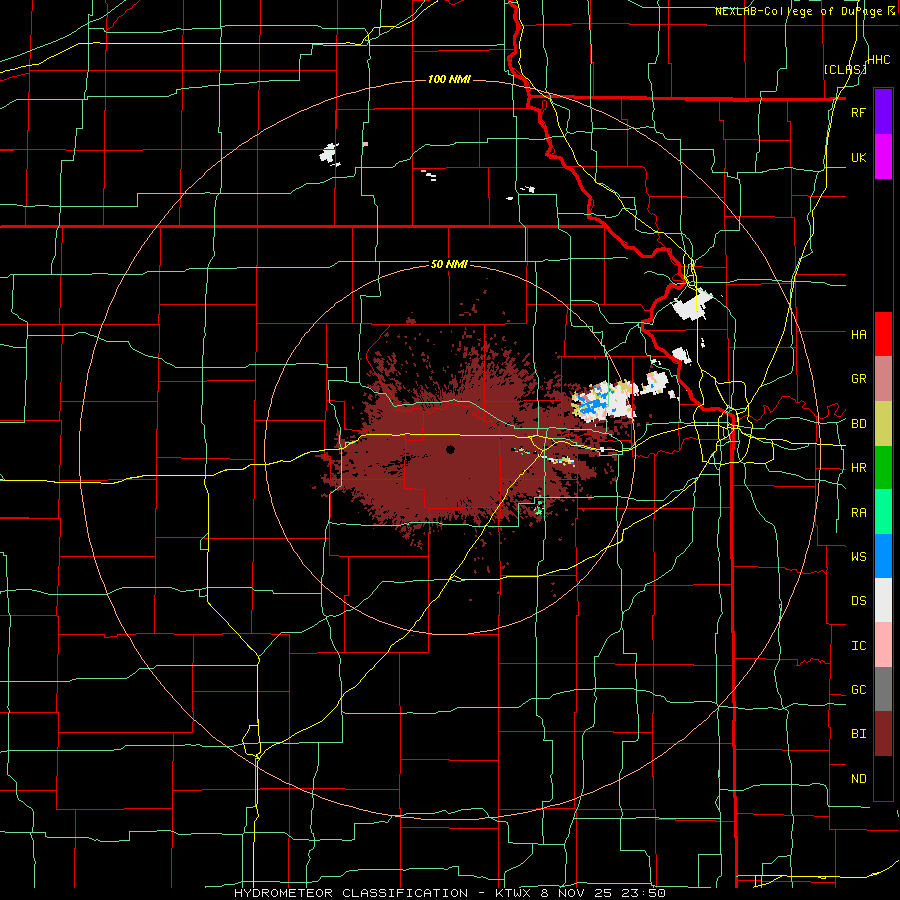Click the light pink IC swatch

883,645
